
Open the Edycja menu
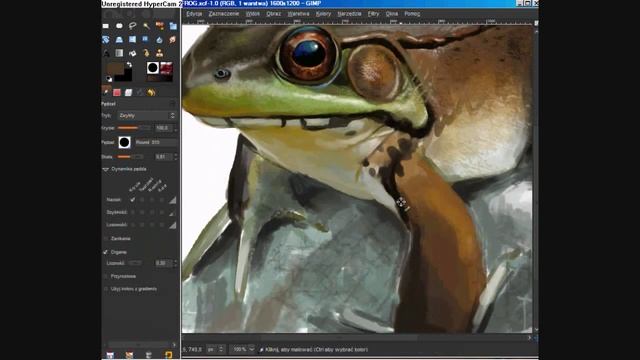tap(194, 14)
